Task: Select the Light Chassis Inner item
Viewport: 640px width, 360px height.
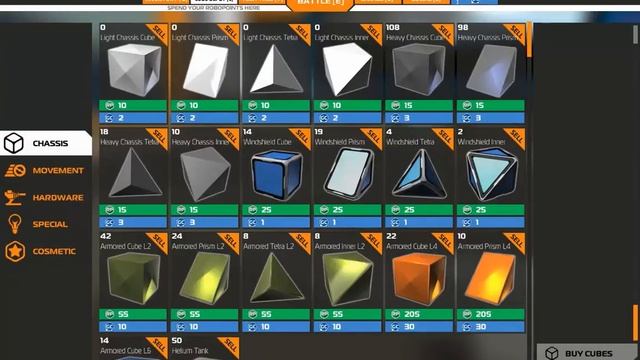Action: pyautogui.click(x=347, y=73)
